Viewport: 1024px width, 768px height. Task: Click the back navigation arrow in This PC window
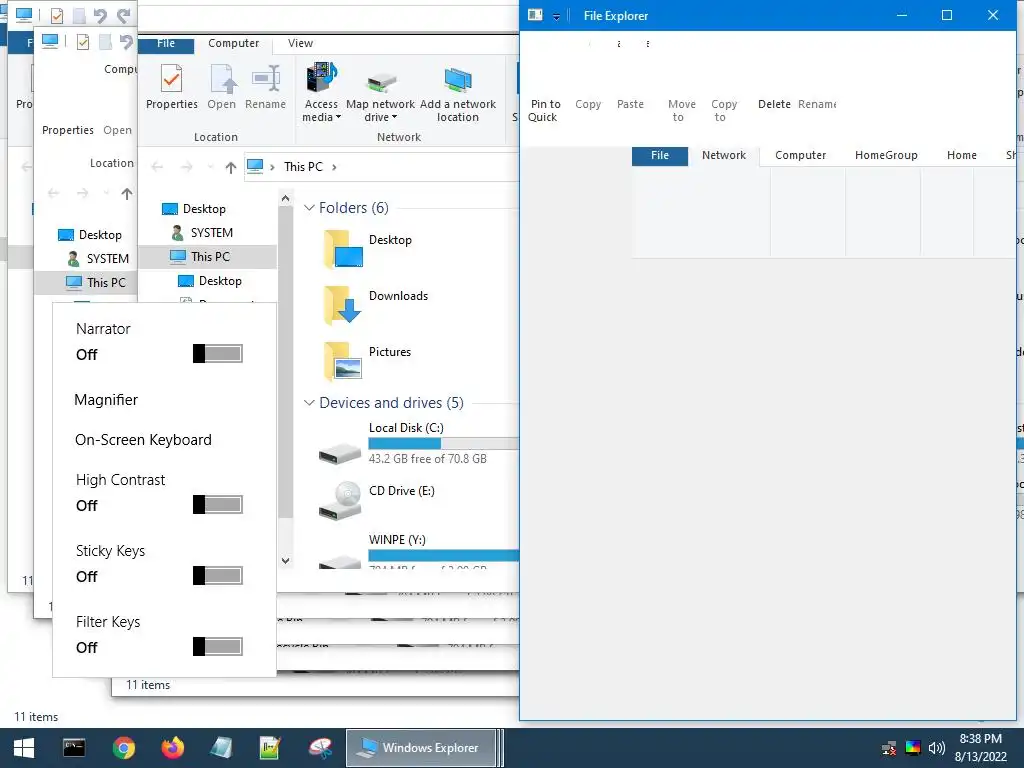157,167
